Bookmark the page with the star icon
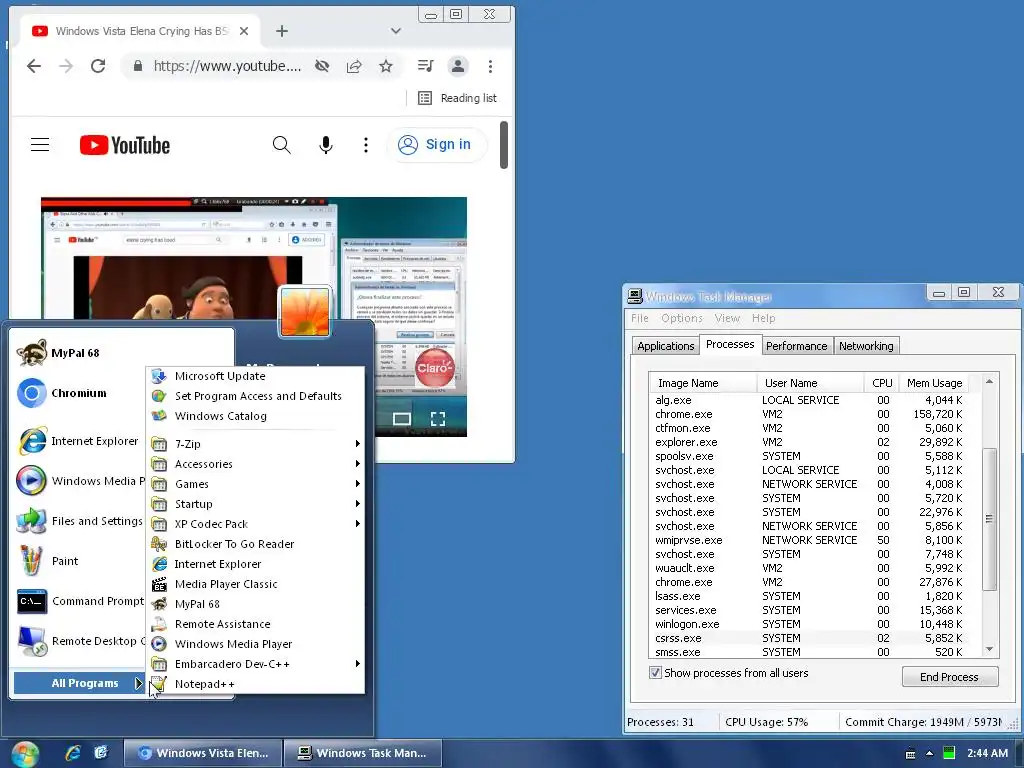This screenshot has height=768, width=1024. (386, 66)
